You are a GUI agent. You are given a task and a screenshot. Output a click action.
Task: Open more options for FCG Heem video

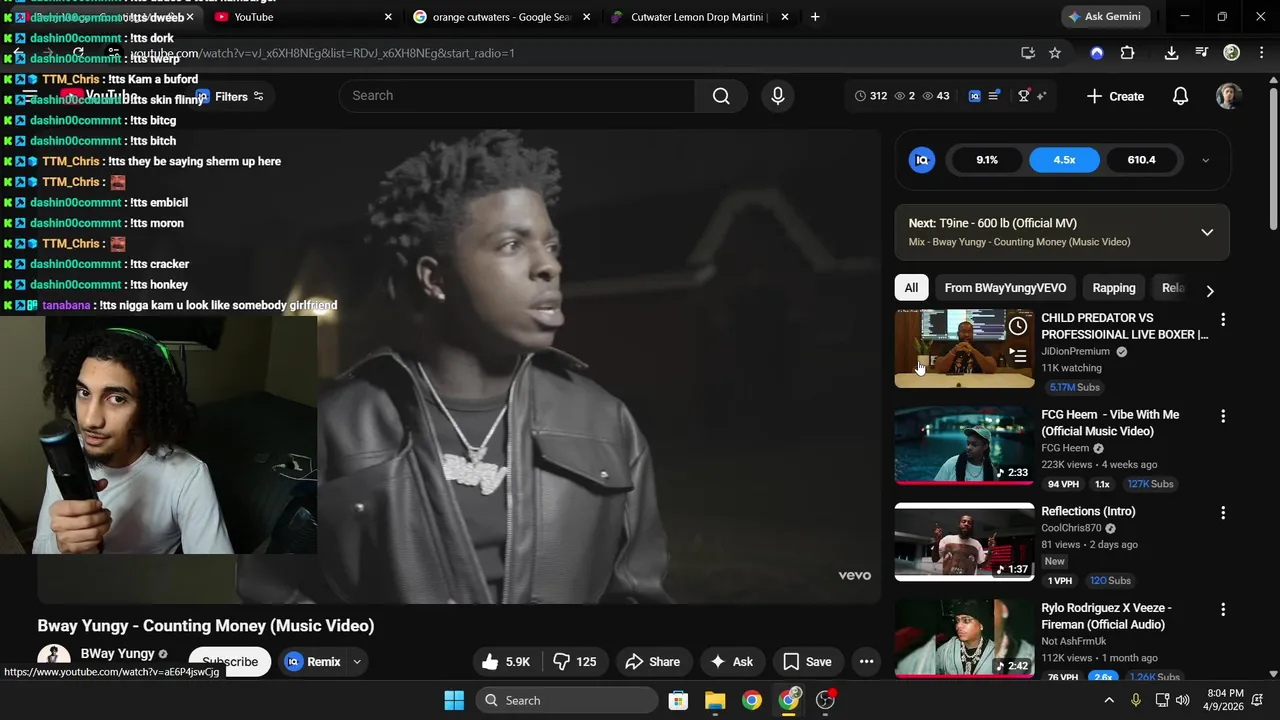(1222, 416)
